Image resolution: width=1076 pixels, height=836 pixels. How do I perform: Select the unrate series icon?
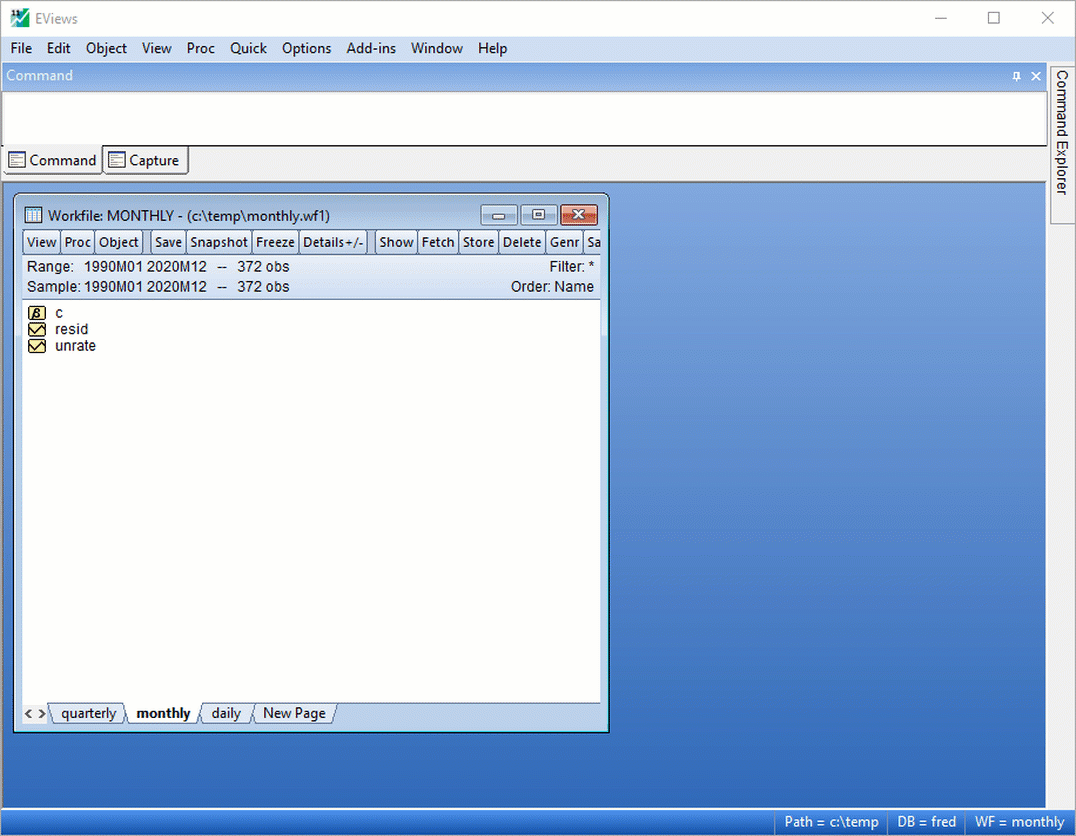click(x=37, y=346)
